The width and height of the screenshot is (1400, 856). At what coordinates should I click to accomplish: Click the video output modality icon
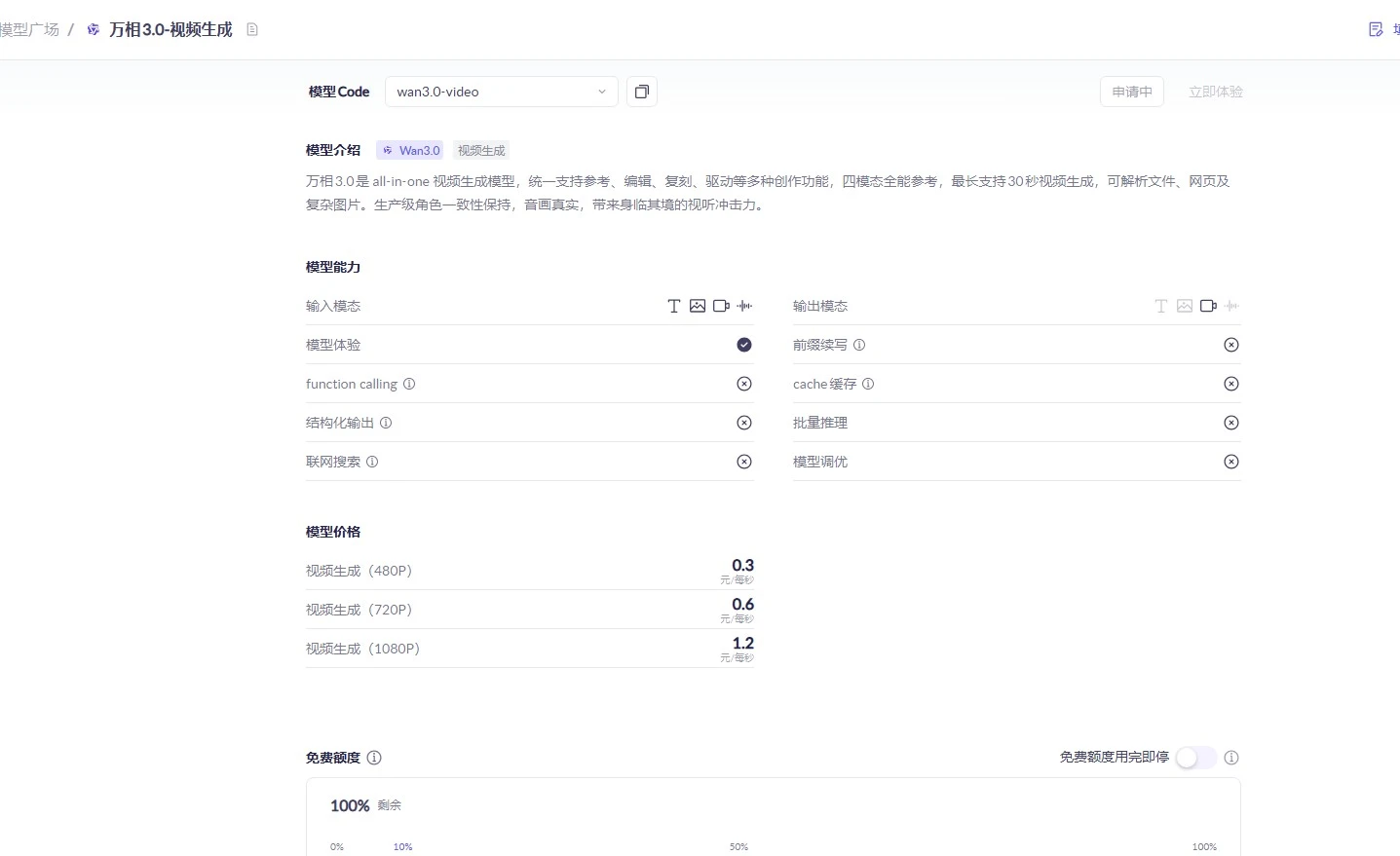[1208, 306]
